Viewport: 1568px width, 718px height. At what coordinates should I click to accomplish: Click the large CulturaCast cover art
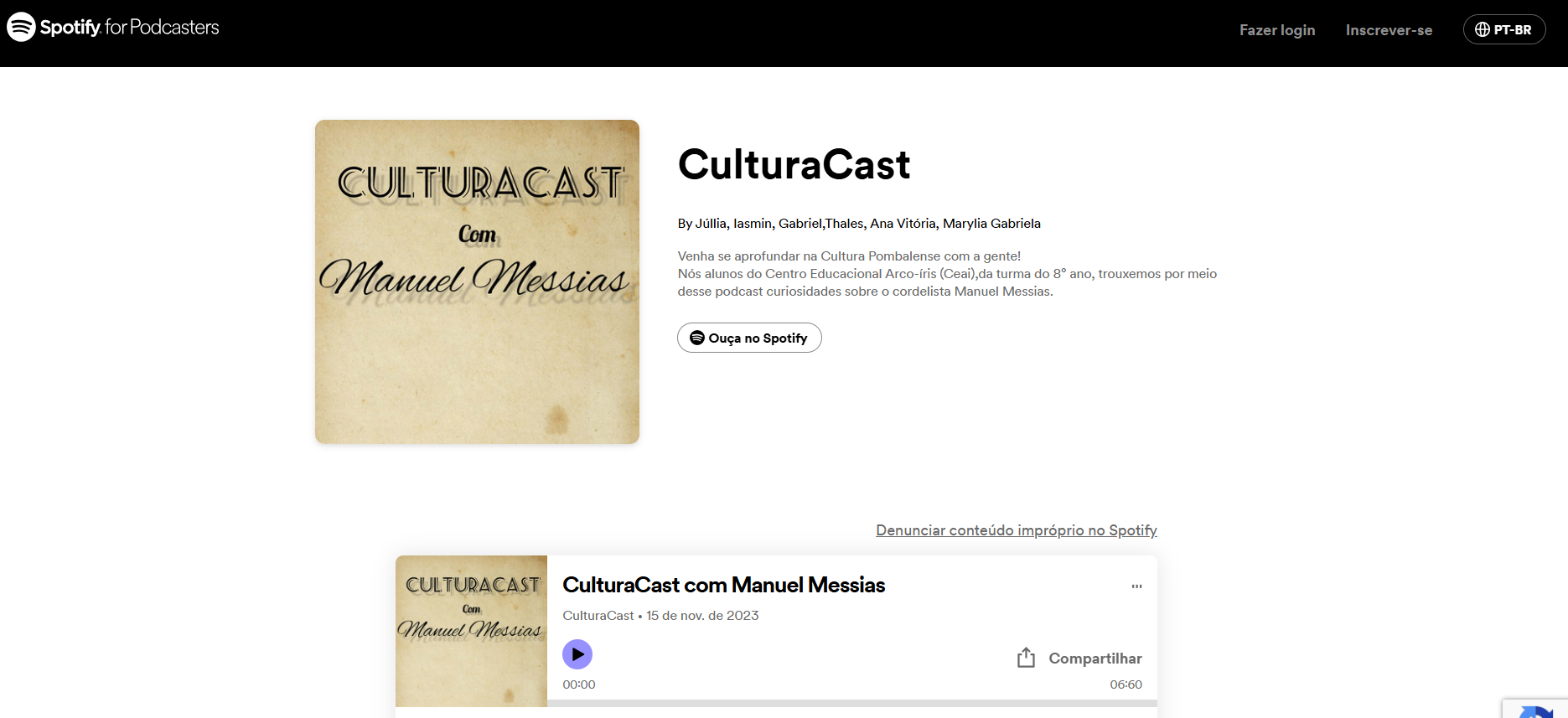(x=477, y=282)
